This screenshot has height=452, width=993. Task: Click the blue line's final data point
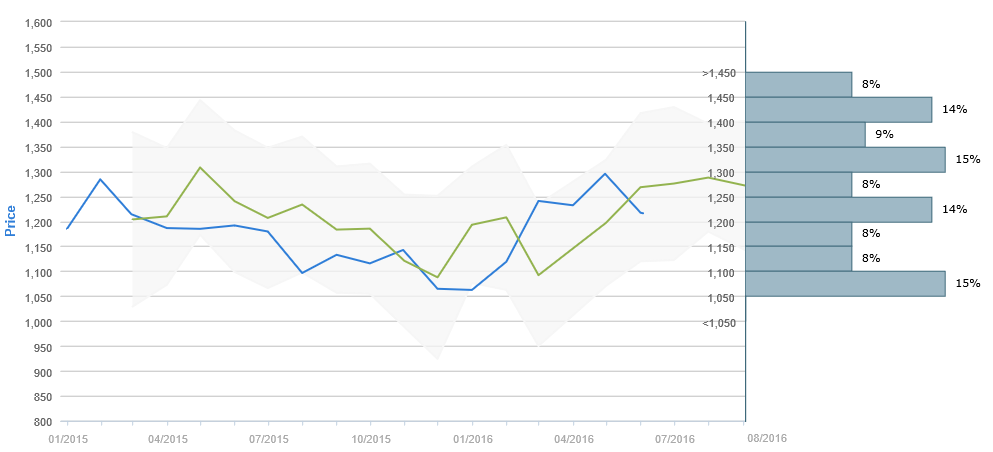(641, 213)
